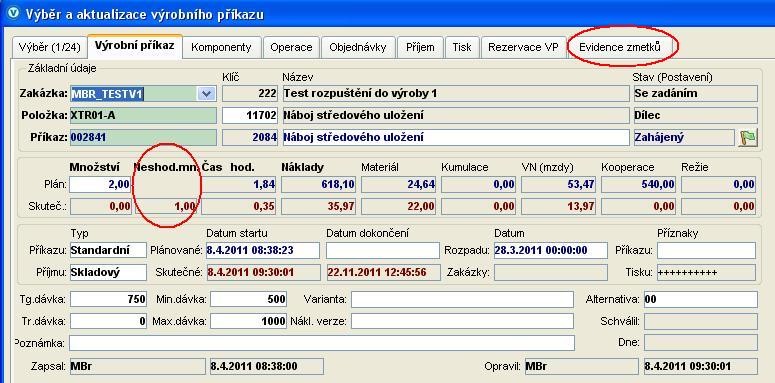Click the Max.dávka field showing 1000
The image size is (775, 383).
point(249,321)
